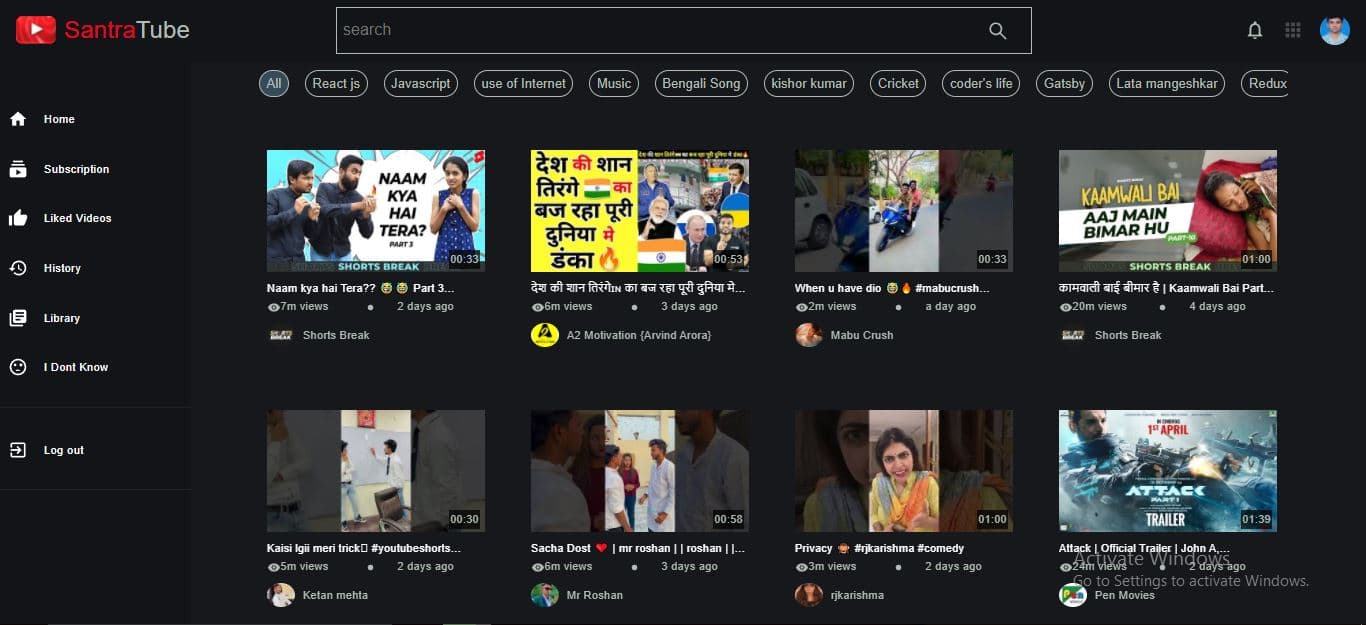Open the notifications bell
This screenshot has width=1366, height=625.
(1255, 31)
